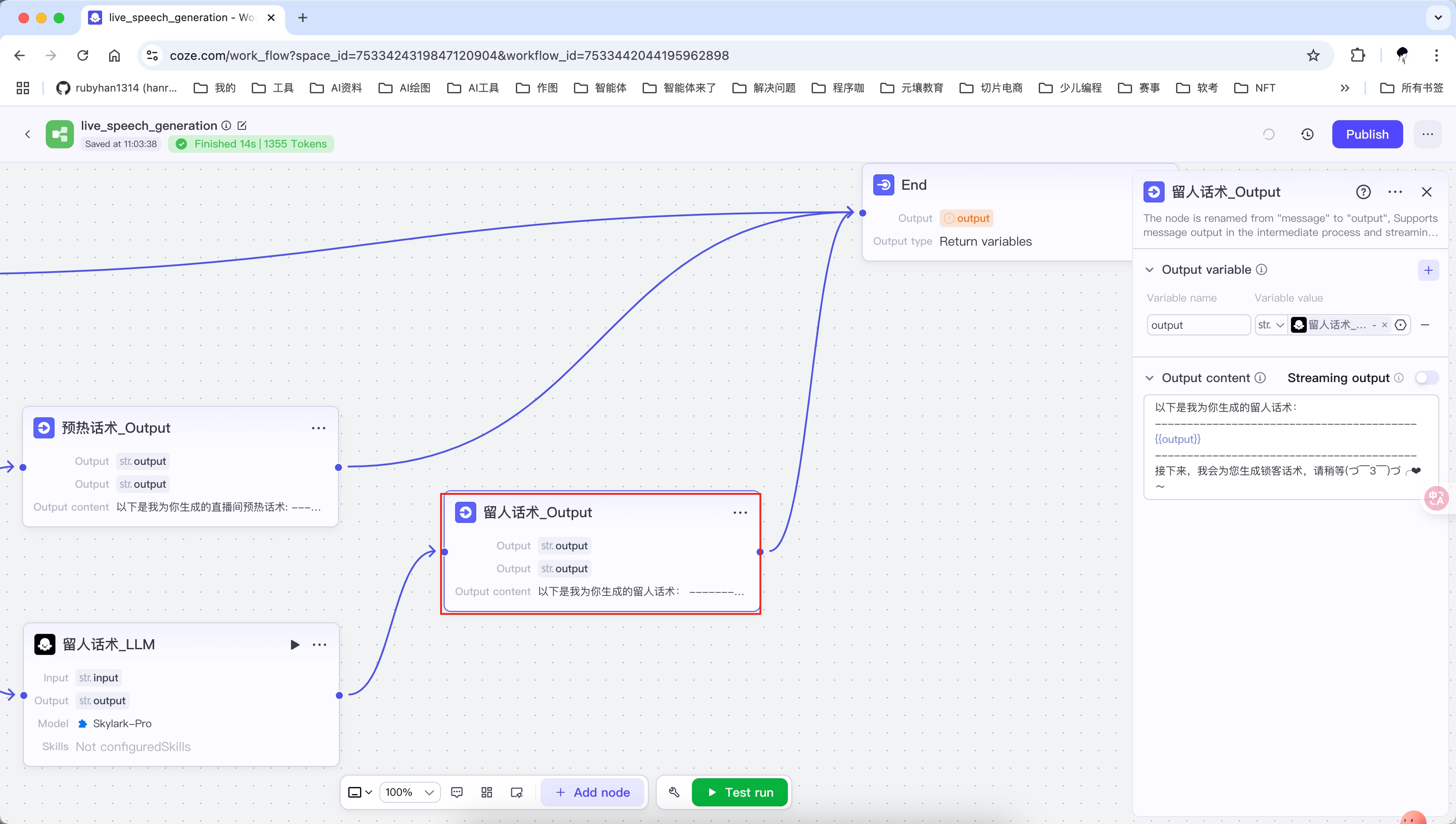Open the 100% zoom level dropdown
This screenshot has height=824, width=1456.
[x=410, y=792]
